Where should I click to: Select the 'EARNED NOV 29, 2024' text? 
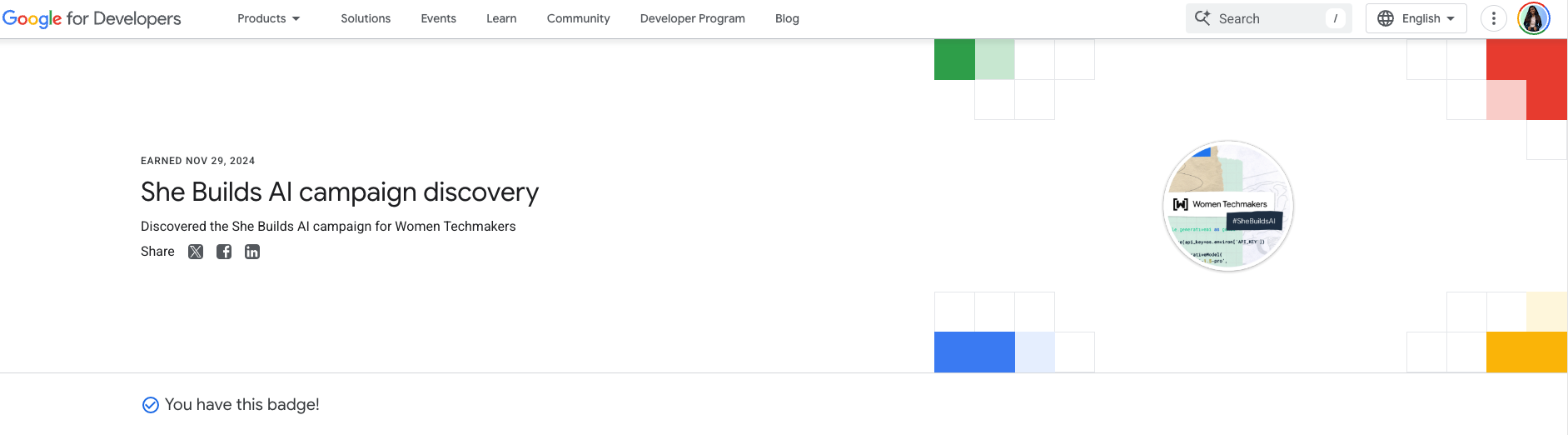(198, 161)
